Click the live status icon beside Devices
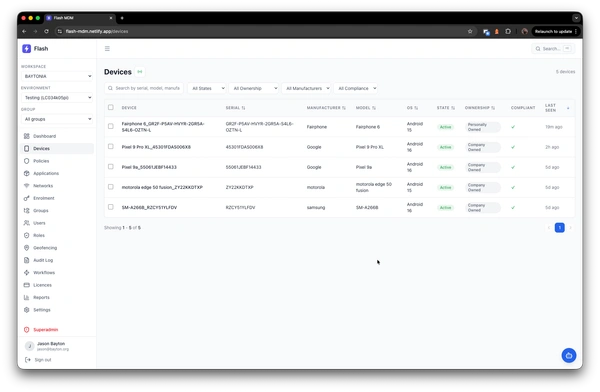 click(140, 72)
